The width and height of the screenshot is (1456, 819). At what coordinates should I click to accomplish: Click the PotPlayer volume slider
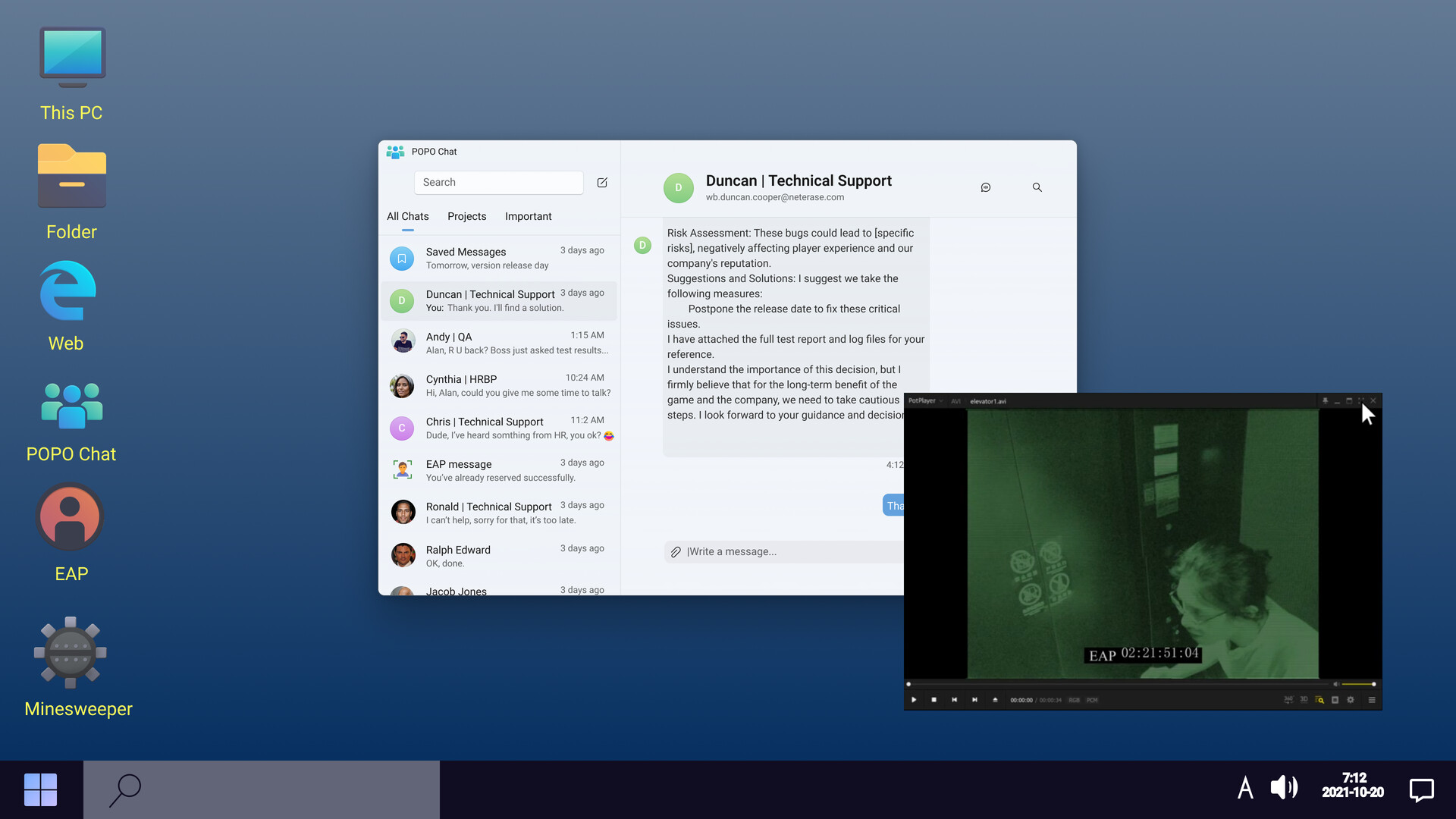tap(1357, 684)
